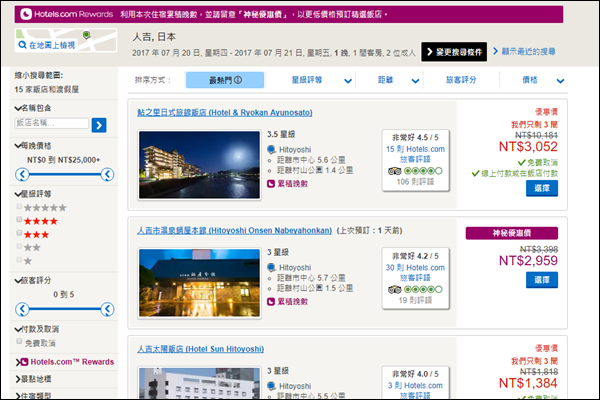Tick the four-star rating checkbox

coord(19,219)
